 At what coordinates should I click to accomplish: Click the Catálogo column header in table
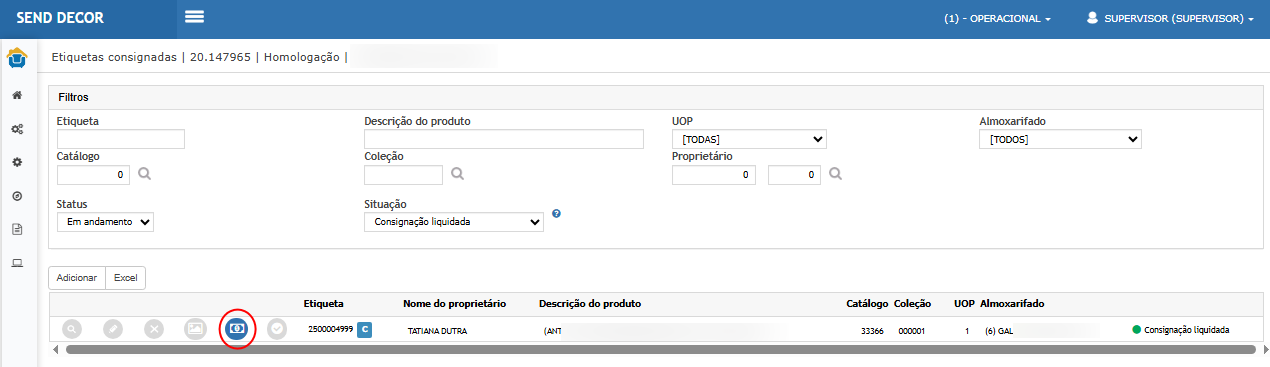pos(867,303)
